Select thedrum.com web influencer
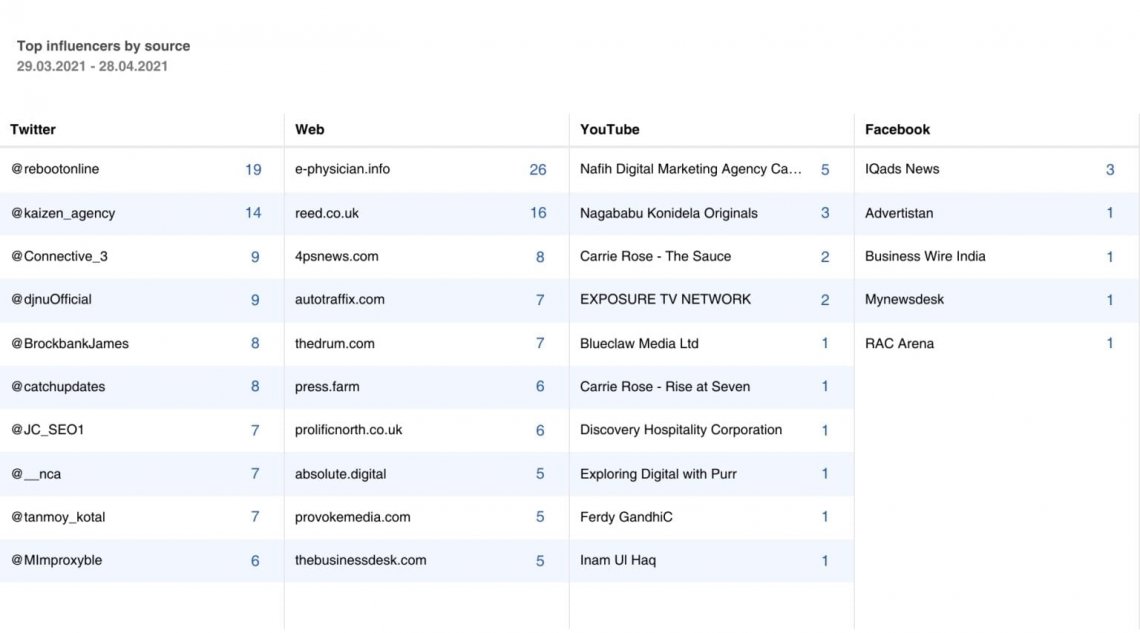The width and height of the screenshot is (1140, 633). click(335, 343)
